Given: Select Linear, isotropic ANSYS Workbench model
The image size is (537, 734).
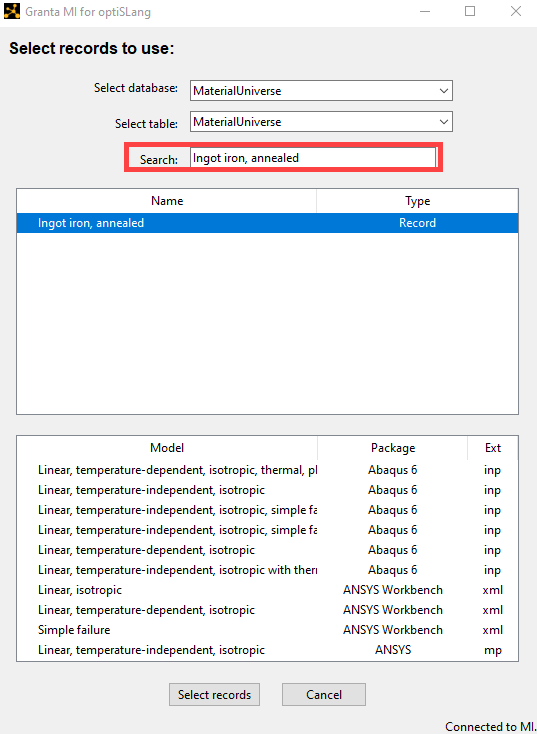Looking at the screenshot, I should click(x=267, y=590).
